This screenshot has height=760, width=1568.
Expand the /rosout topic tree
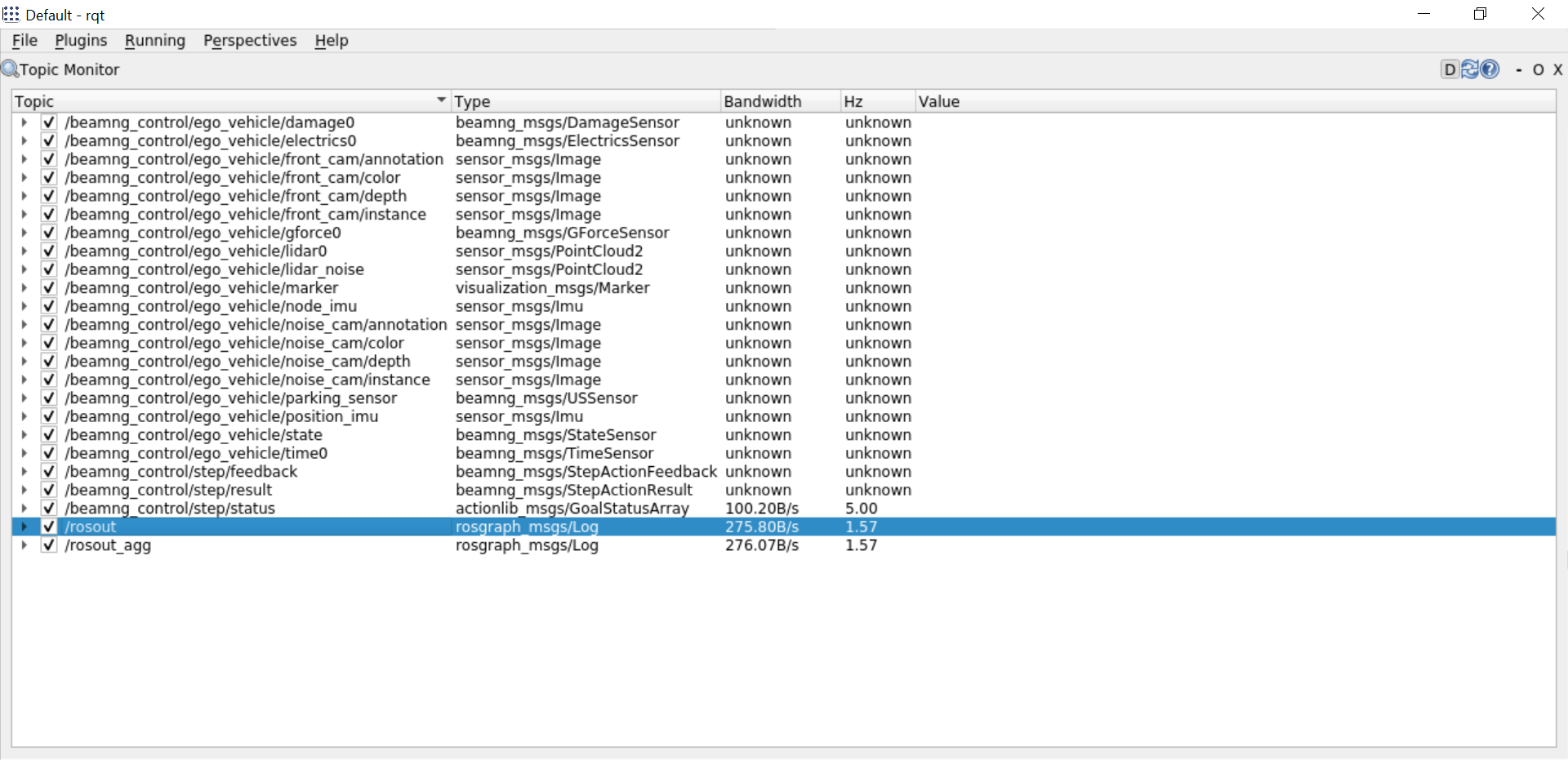coord(22,527)
